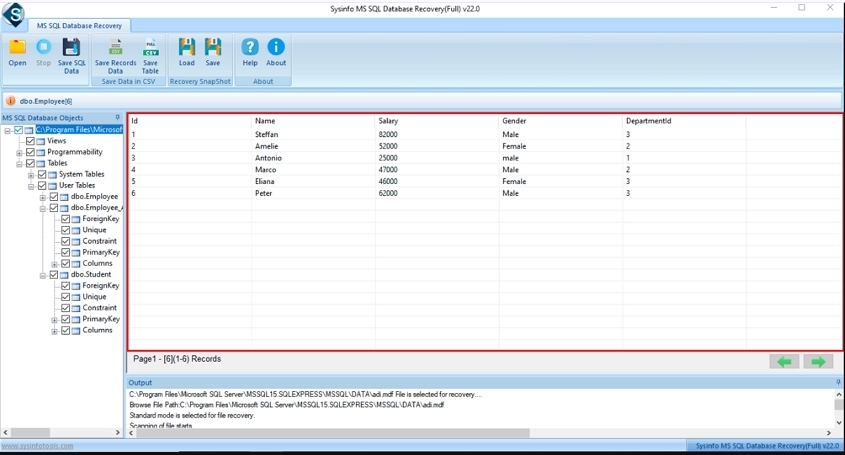The image size is (845, 455).
Task: Click the Output panel horizontal scrollbar thumb
Action: pos(333,433)
